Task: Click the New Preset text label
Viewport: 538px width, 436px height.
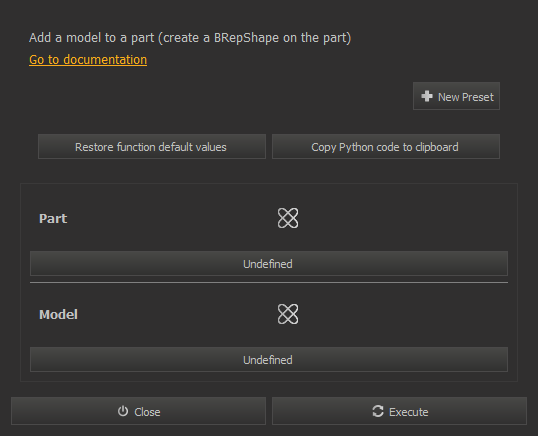Action: pos(466,97)
